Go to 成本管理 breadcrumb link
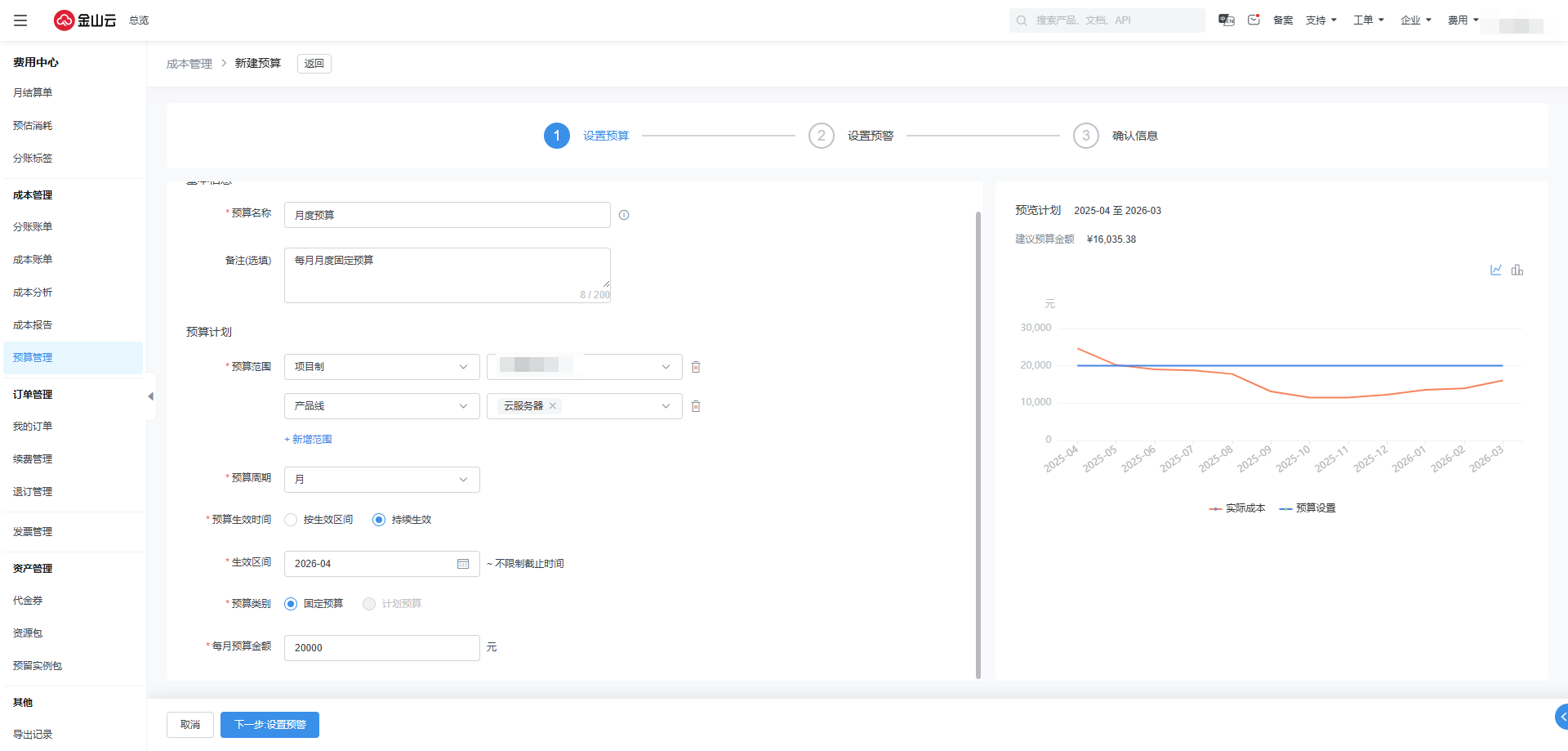 click(x=189, y=64)
